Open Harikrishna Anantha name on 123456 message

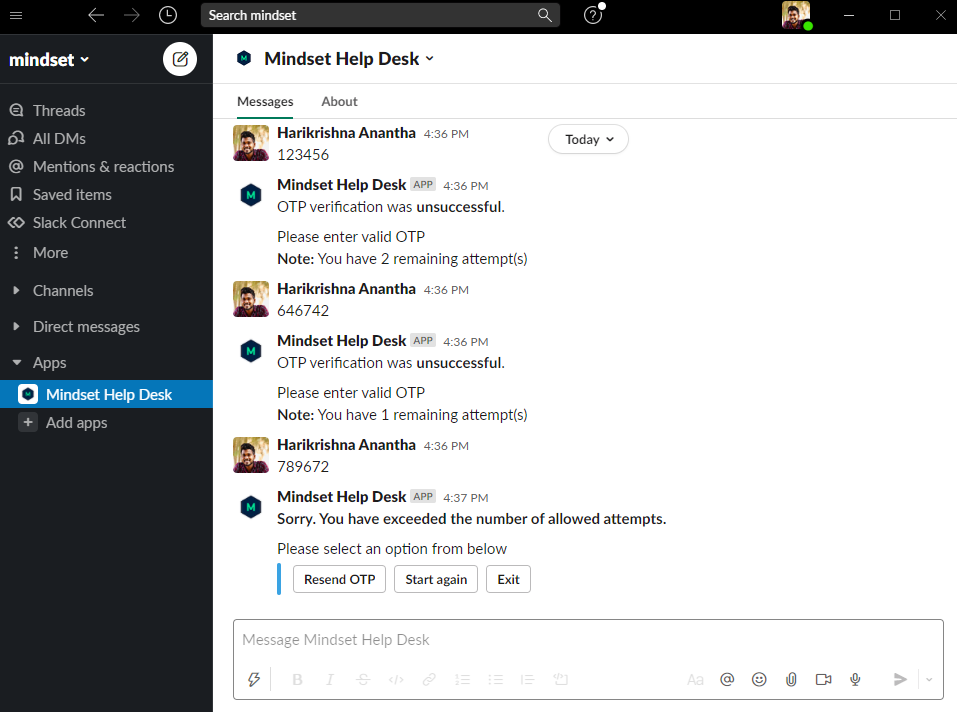click(346, 132)
